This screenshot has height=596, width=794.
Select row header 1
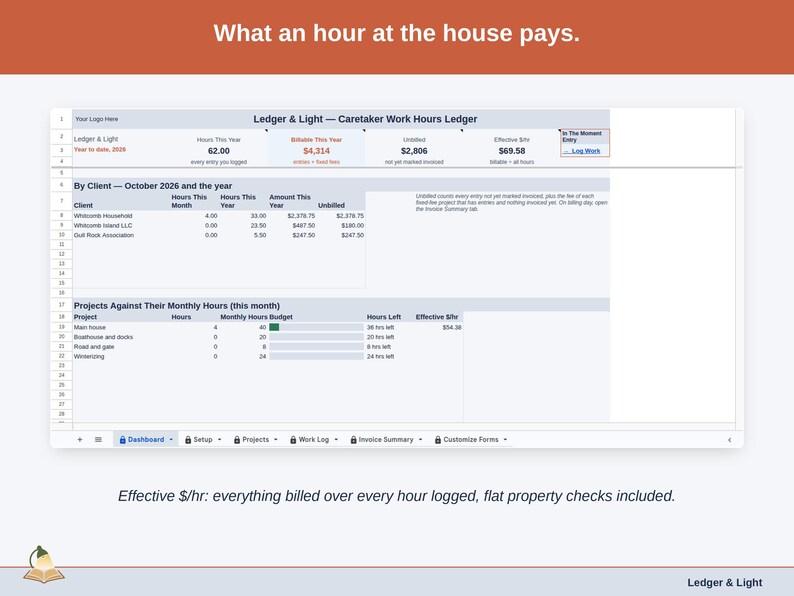[61, 119]
